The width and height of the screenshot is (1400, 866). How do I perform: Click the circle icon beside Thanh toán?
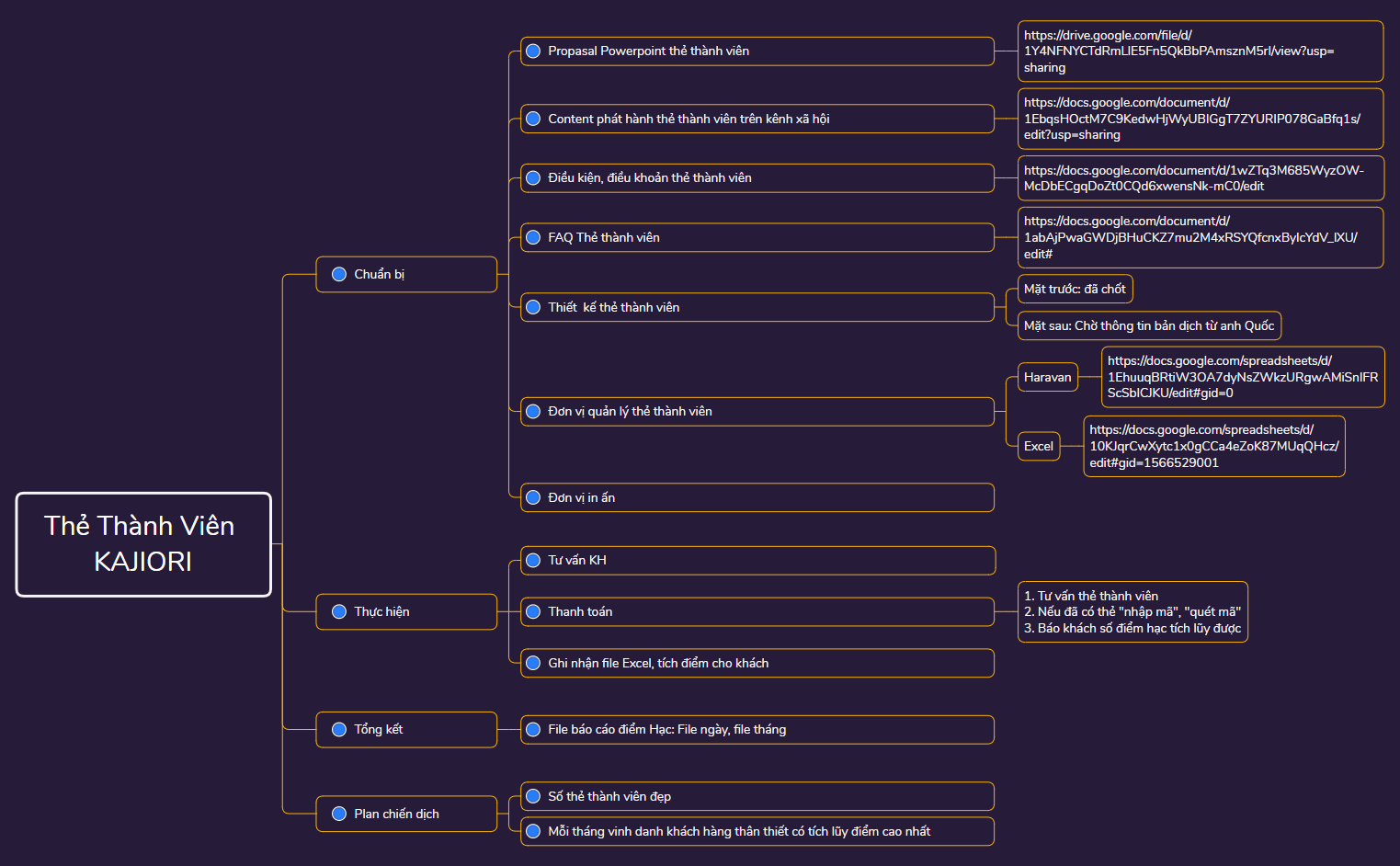533,611
